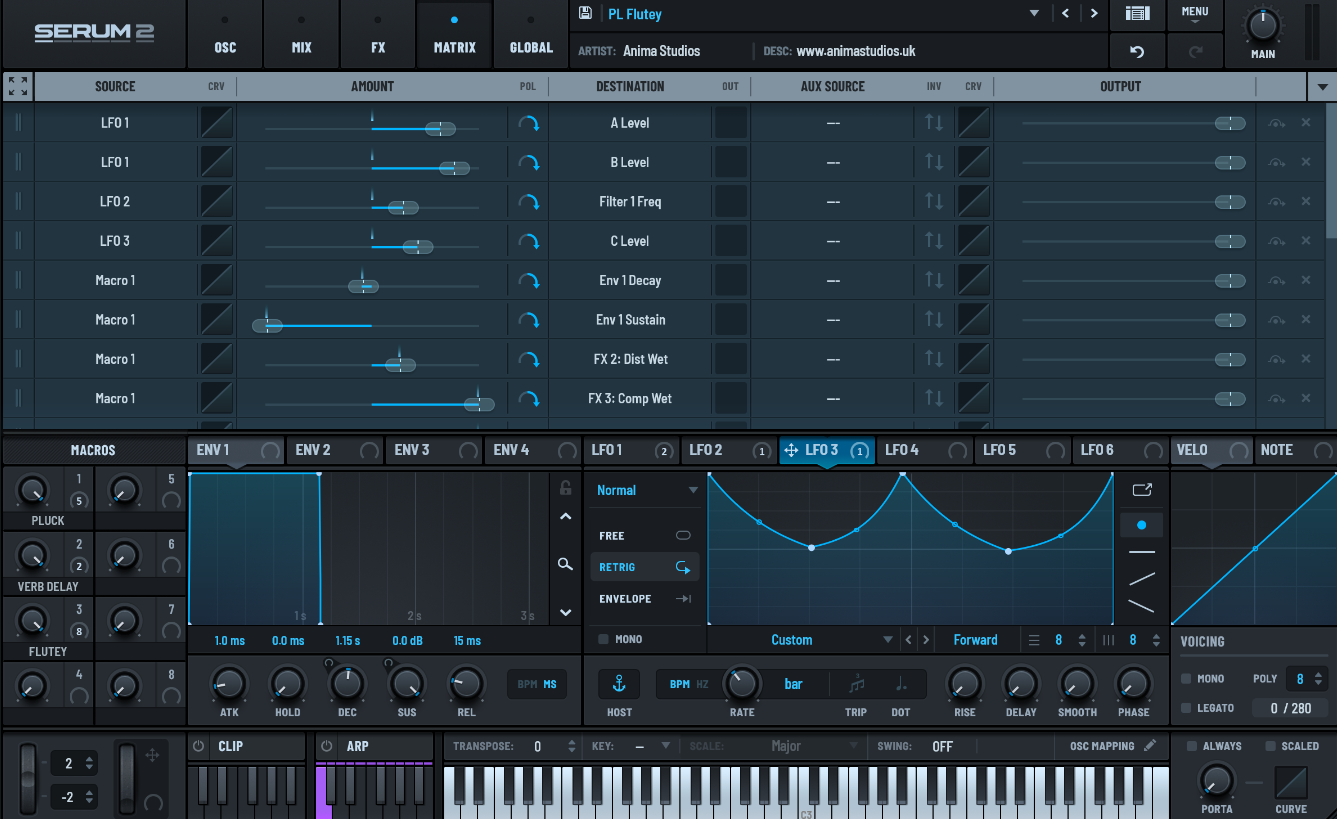
Task: Select the LFO 4 tab
Action: point(925,450)
